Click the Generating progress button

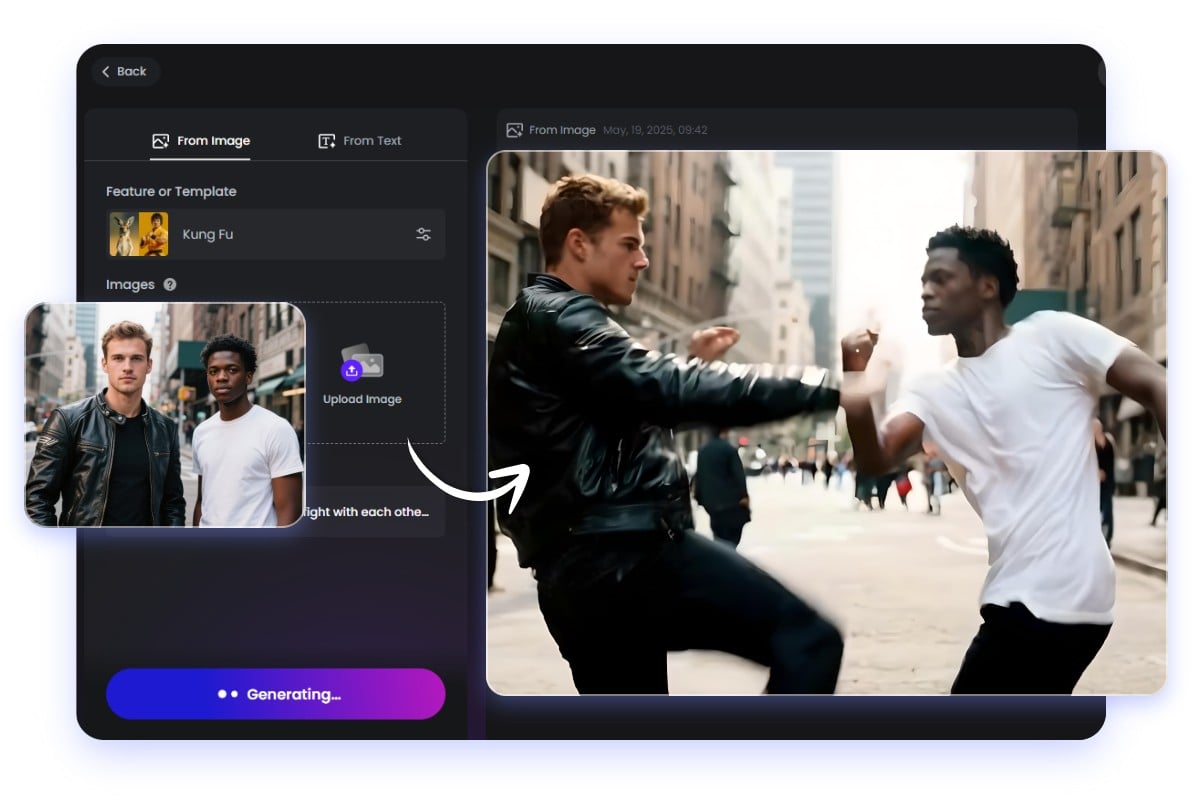tap(276, 693)
